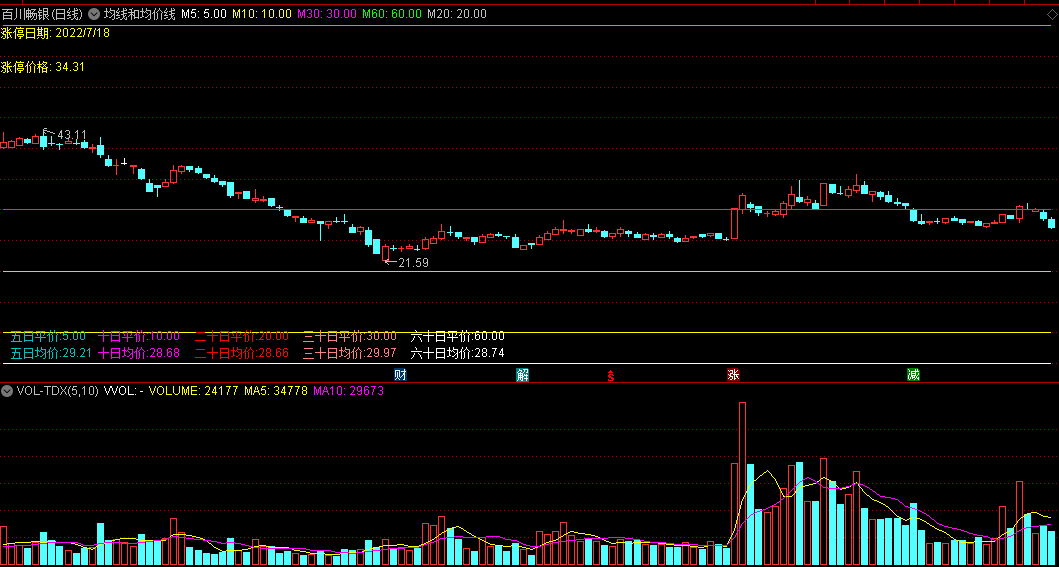The image size is (1059, 567).
Task: Click 二十日平价:20.00 label
Action: point(241,336)
